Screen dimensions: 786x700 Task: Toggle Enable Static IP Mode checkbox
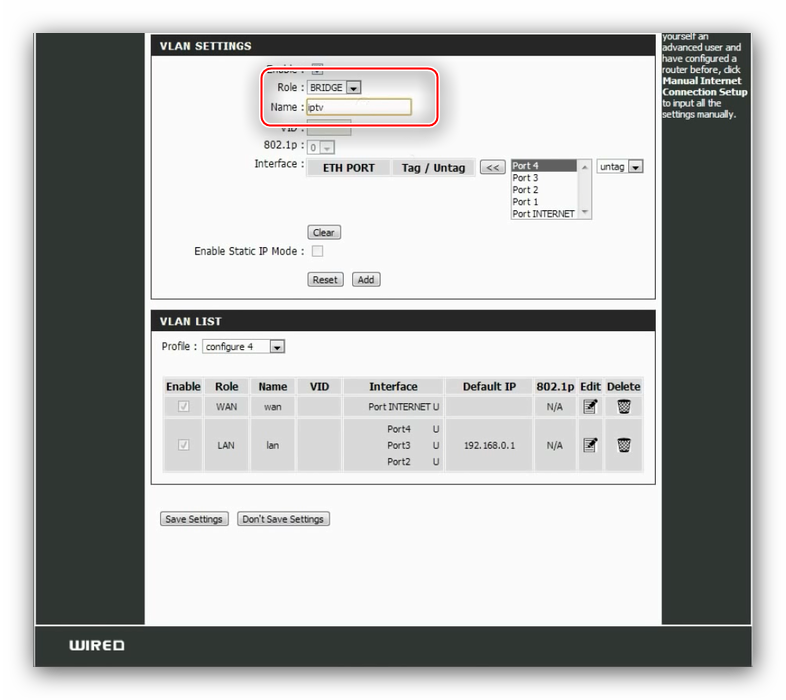point(317,251)
